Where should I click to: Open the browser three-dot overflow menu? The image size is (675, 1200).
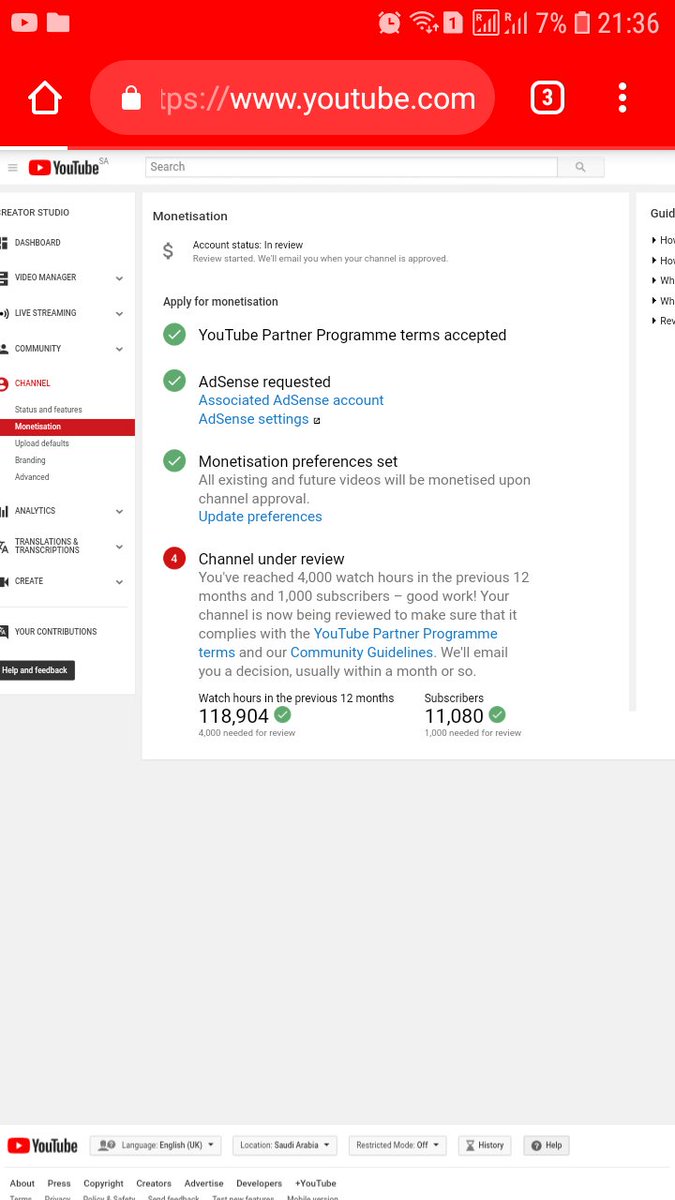point(622,98)
